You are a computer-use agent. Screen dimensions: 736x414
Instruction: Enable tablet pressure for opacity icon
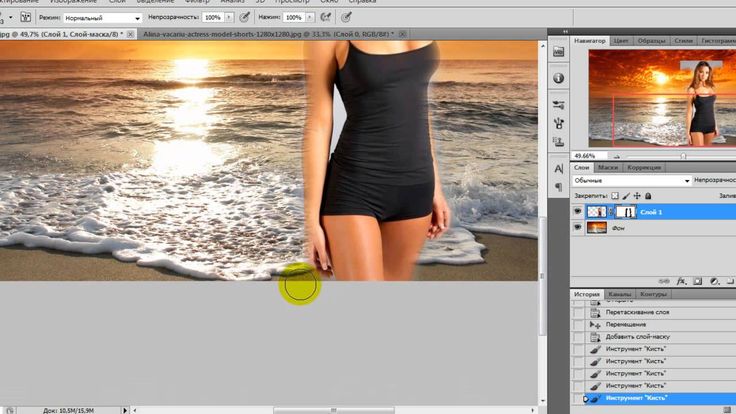click(x=245, y=17)
